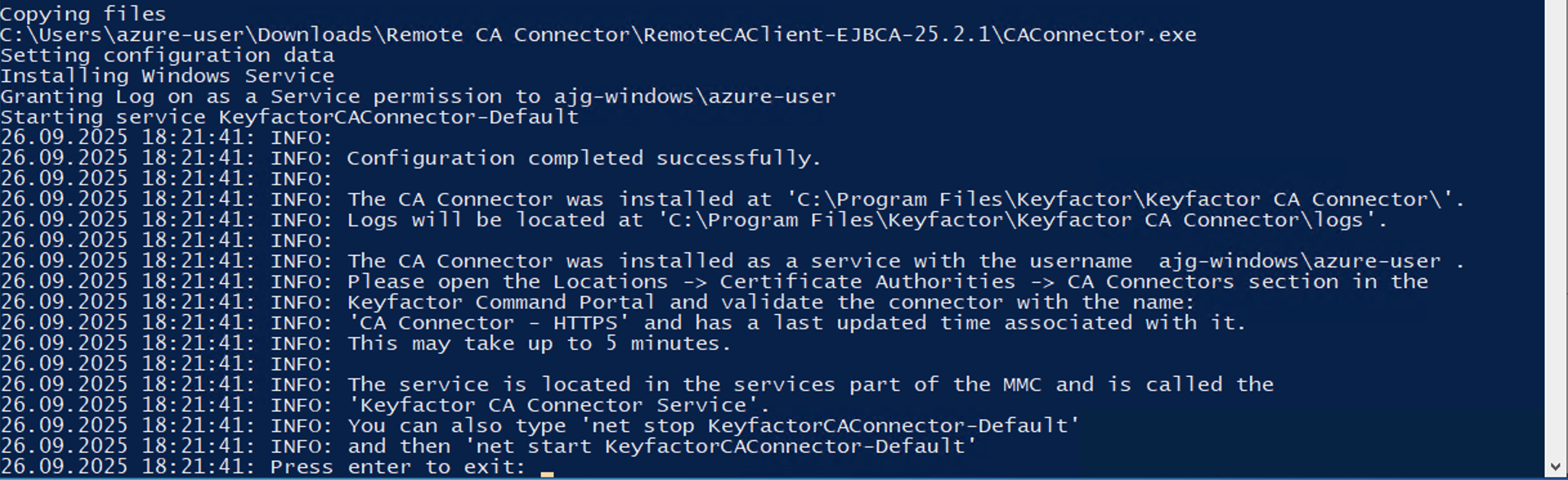The width and height of the screenshot is (1568, 480).
Task: Click the 'Press enter to exit:' prompt text
Action: click(x=398, y=467)
